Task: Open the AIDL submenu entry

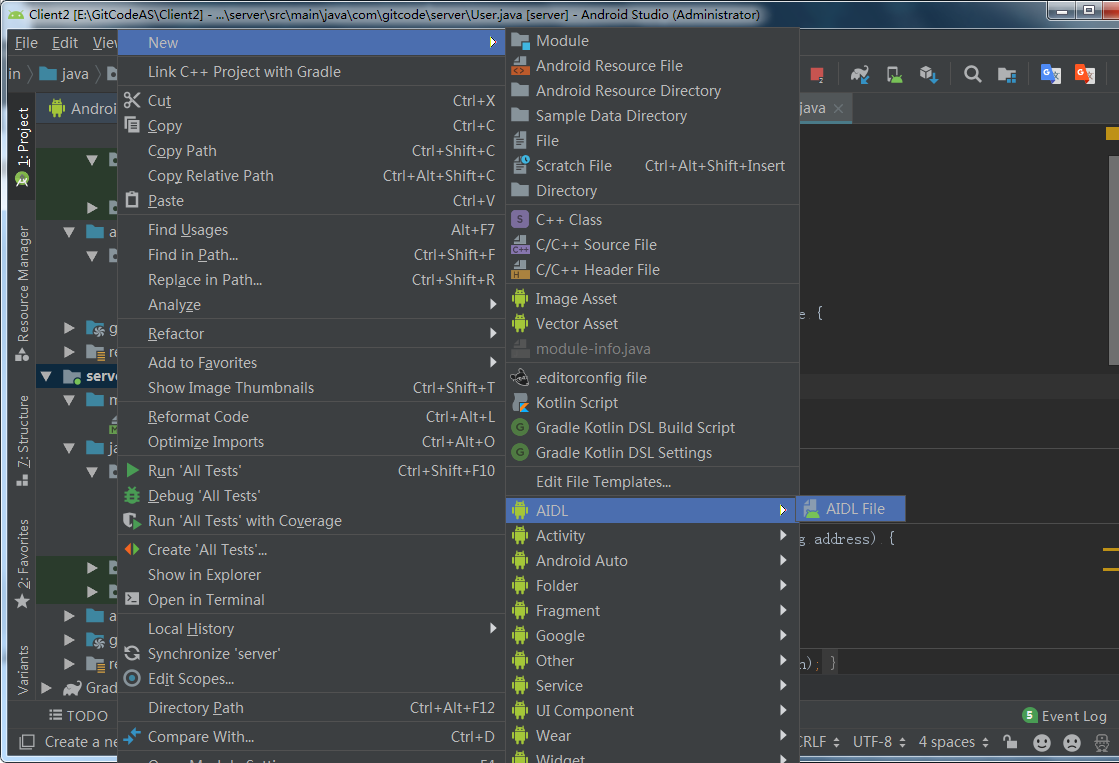Action: click(652, 510)
